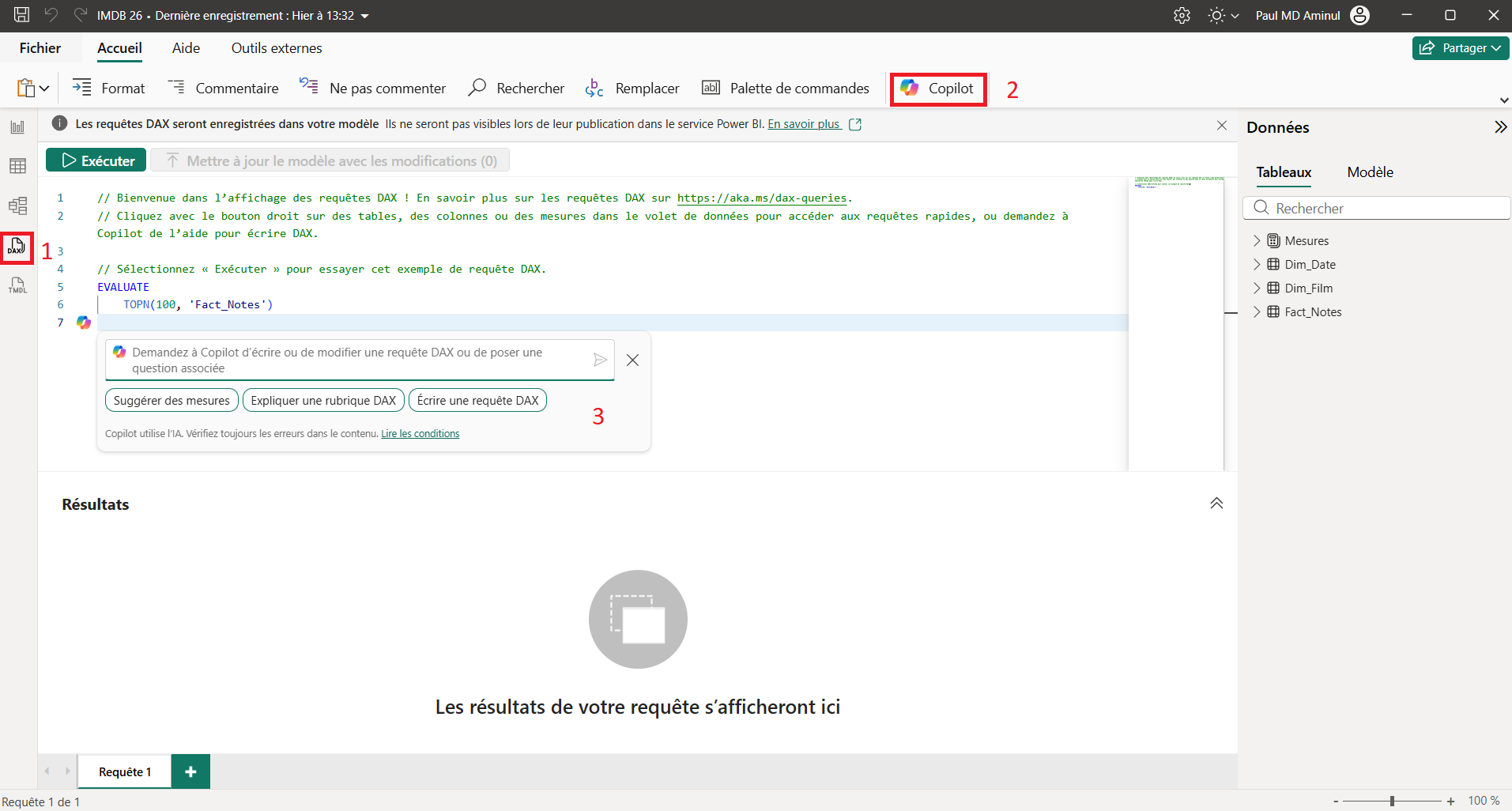Viewport: 1512px width, 811px height.
Task: Click the Redo arrow icon
Action: click(80, 15)
